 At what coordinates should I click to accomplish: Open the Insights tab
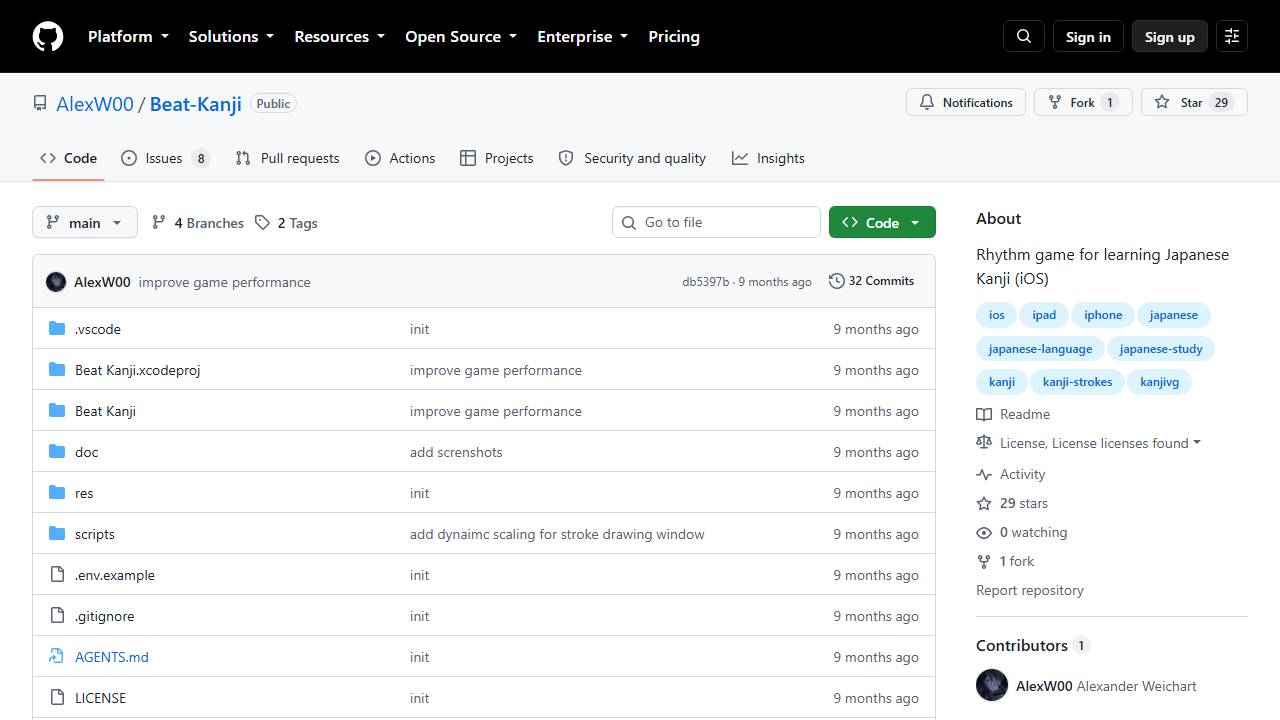(x=768, y=158)
